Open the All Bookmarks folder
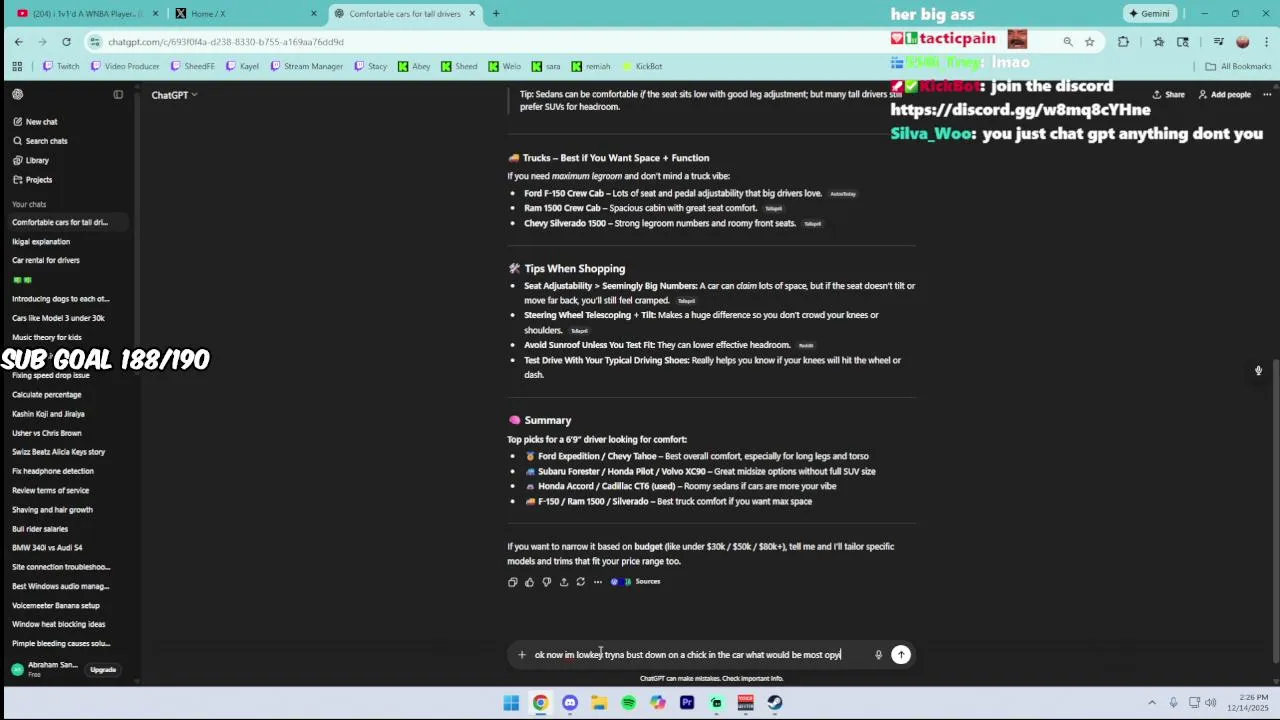 (1238, 67)
